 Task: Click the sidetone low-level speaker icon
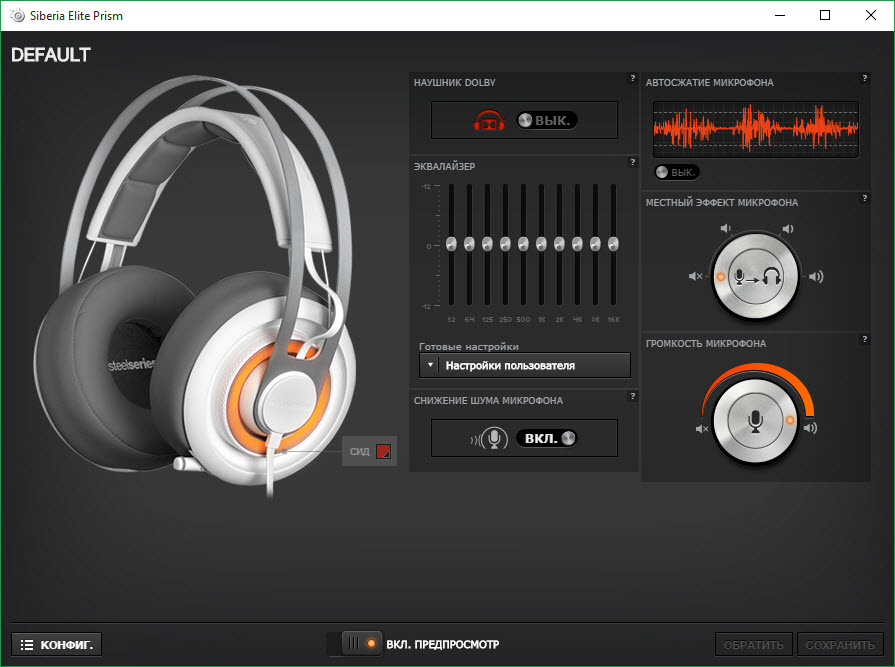point(725,228)
